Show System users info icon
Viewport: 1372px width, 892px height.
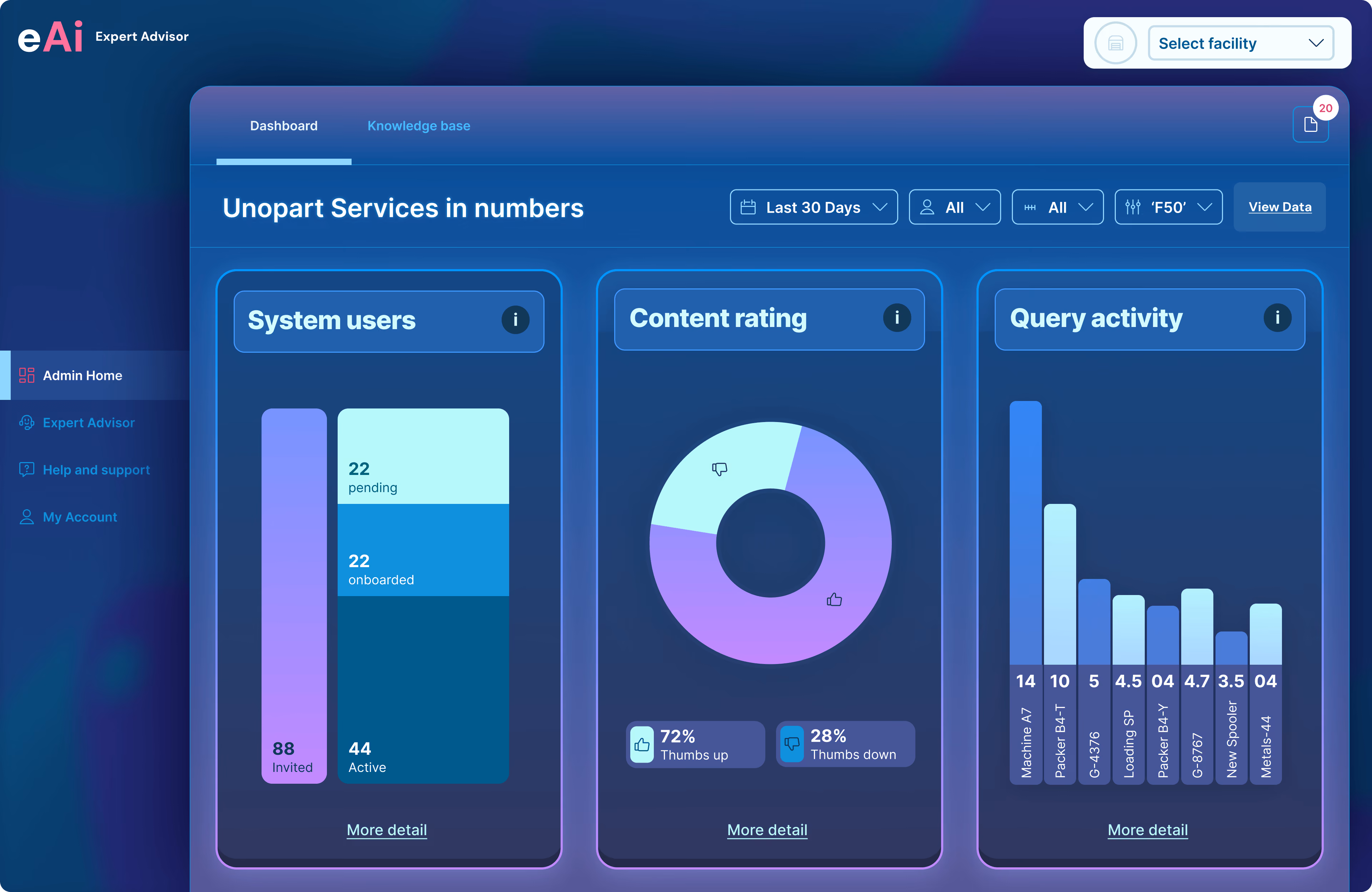[x=515, y=320]
